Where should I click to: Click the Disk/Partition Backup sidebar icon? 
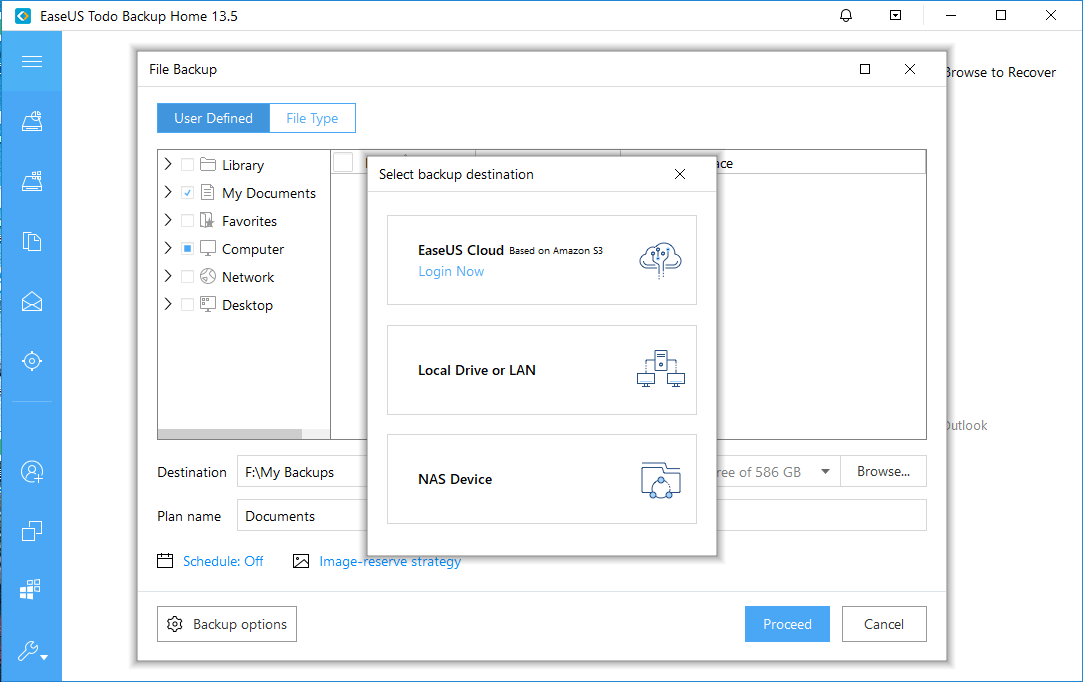pos(31,121)
